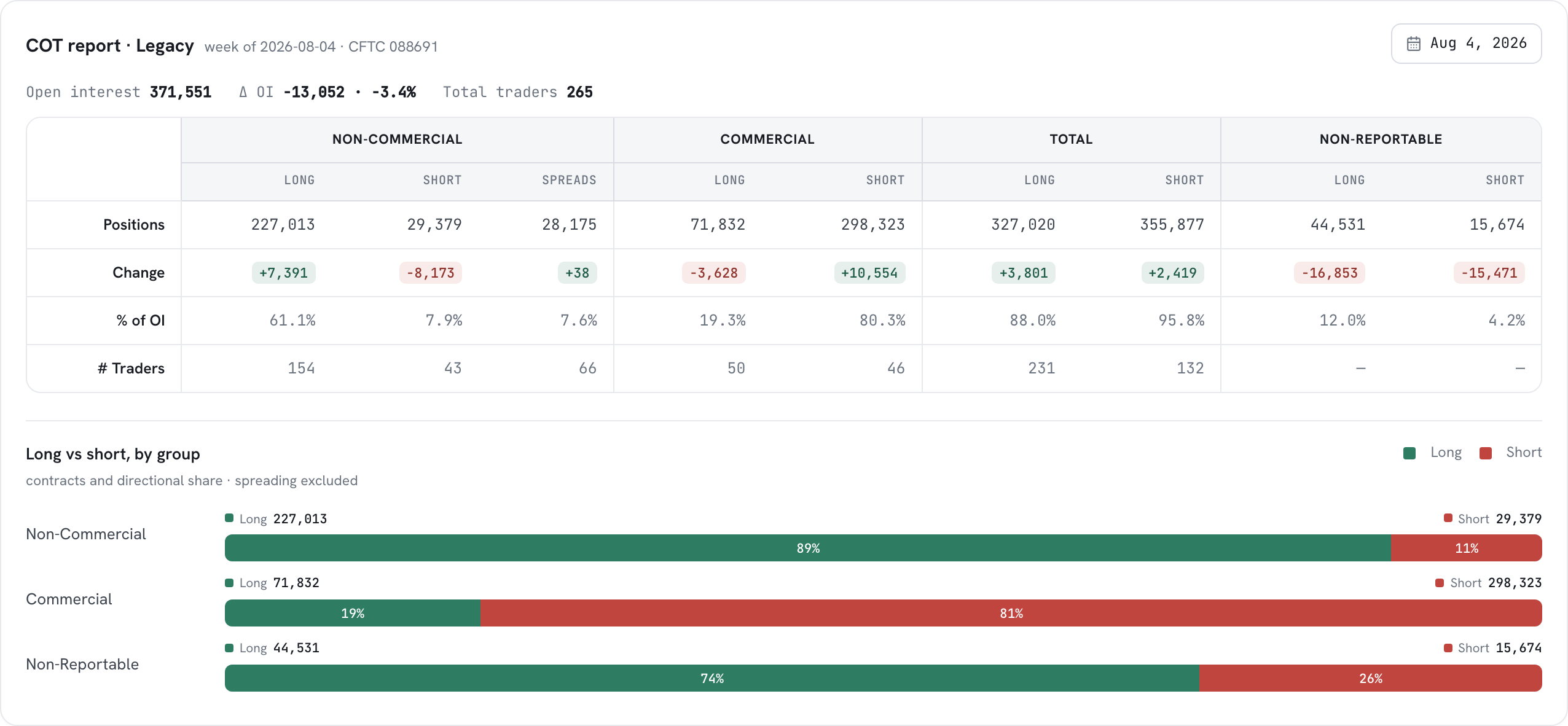1568x726 pixels.
Task: Open the Aug 4, 2026 date picker
Action: [x=1466, y=44]
